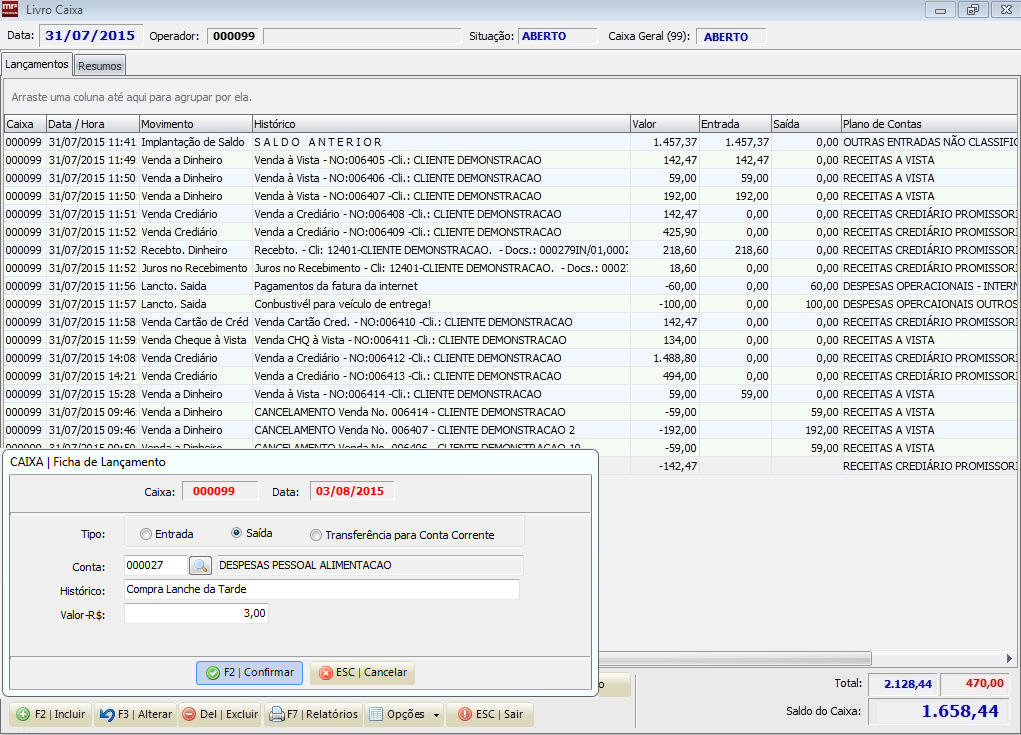Click the magnifier lookup icon beside Conta
Viewport: 1021px width, 735px height.
click(201, 565)
